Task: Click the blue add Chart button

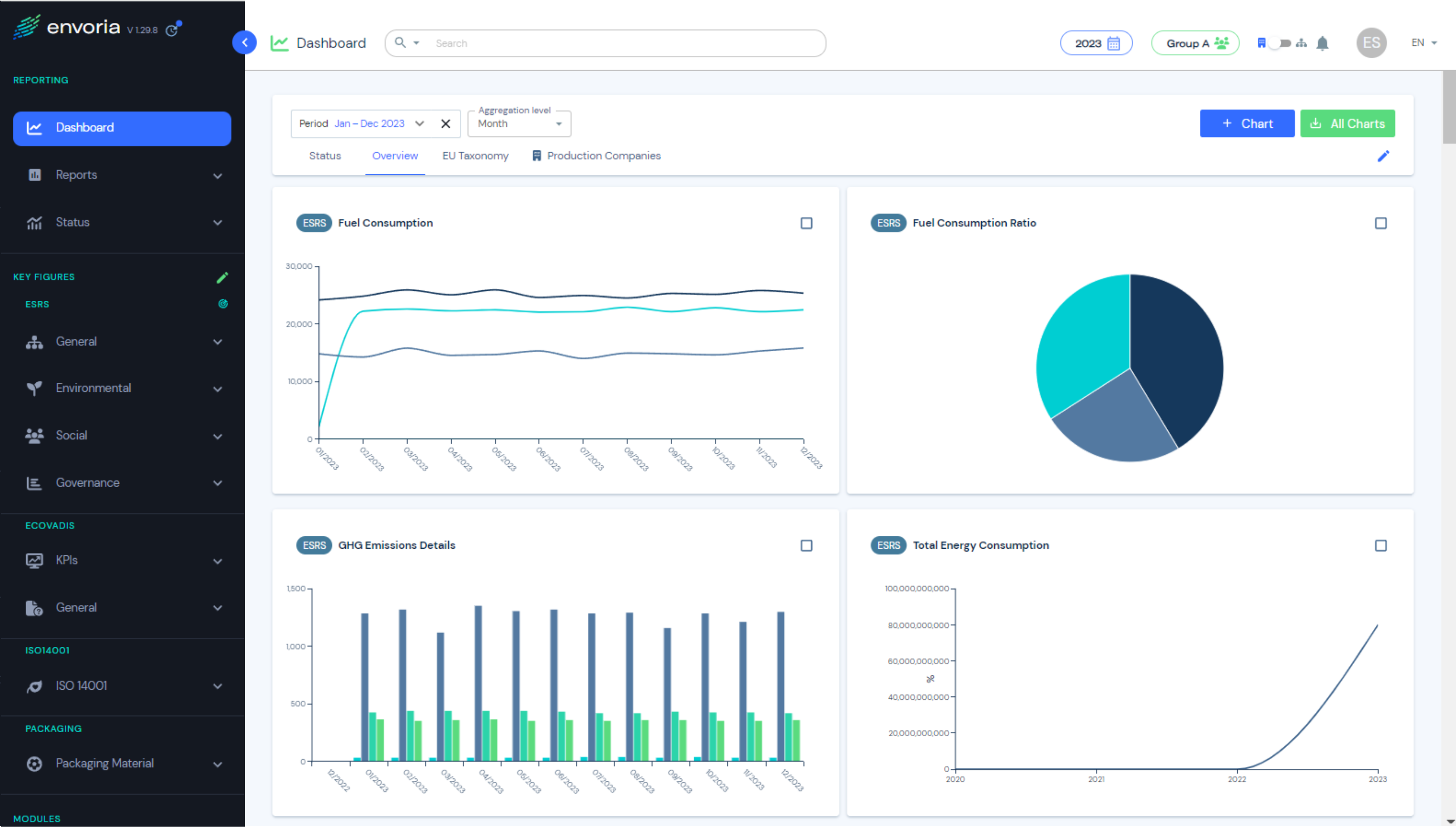Action: [x=1247, y=124]
